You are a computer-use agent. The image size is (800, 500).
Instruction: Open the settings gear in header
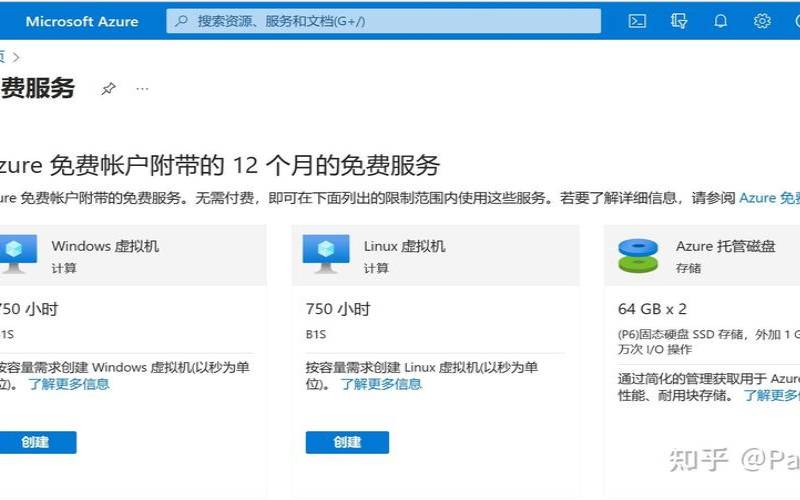[x=762, y=21]
